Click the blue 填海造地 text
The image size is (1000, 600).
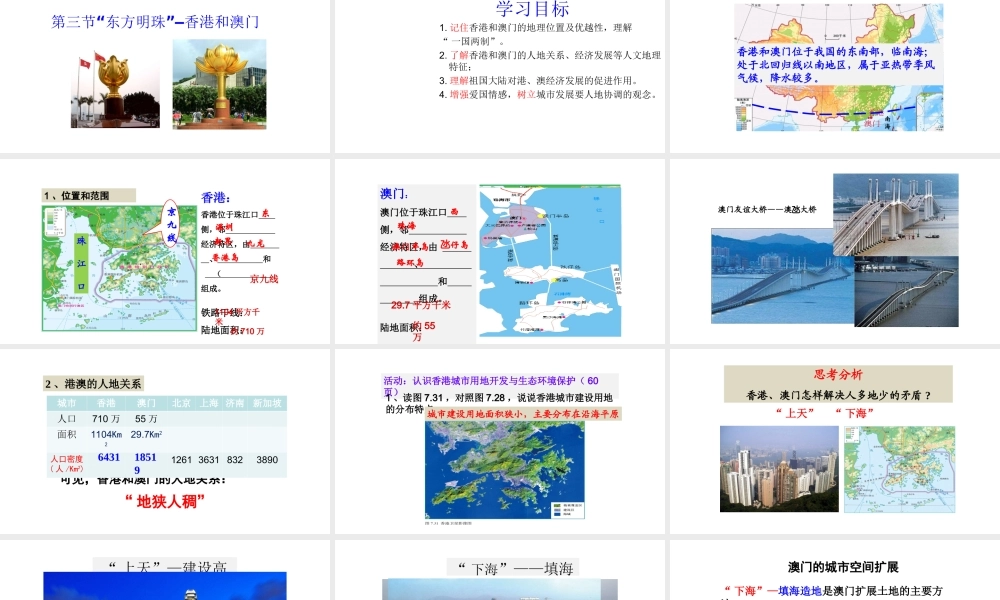[800, 591]
